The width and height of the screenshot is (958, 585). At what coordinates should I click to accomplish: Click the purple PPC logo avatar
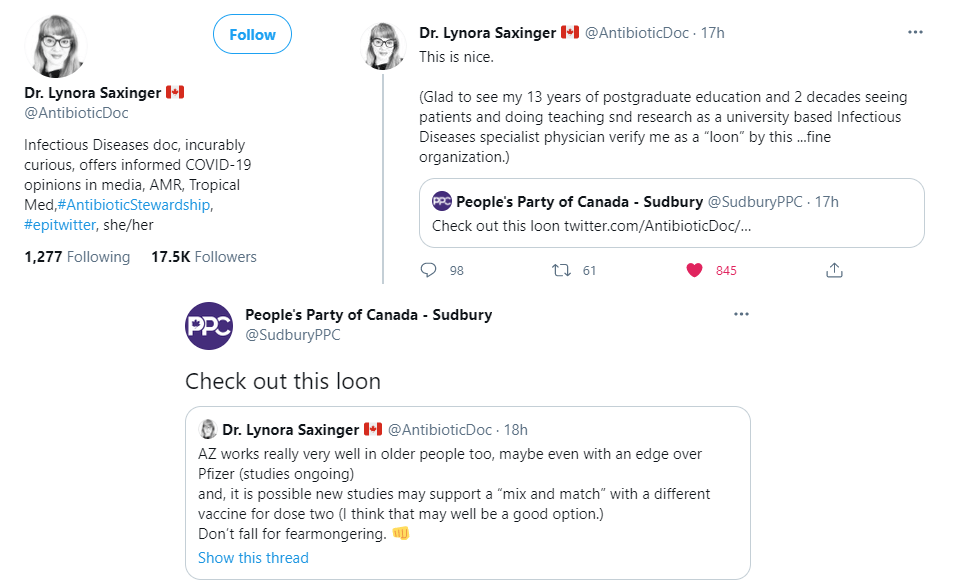pyautogui.click(x=209, y=326)
